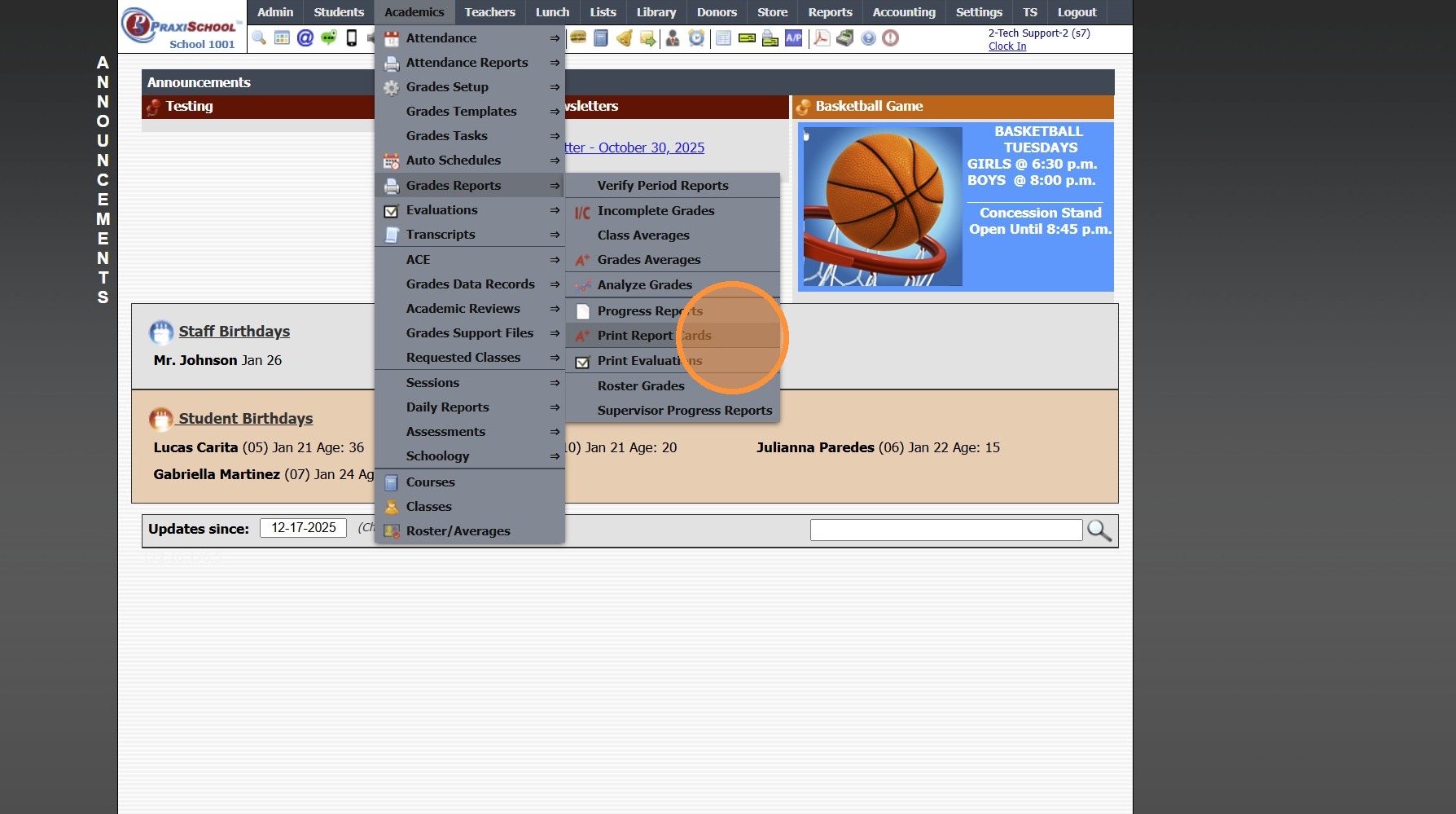
Task: Open the Settings menu
Action: point(979,12)
